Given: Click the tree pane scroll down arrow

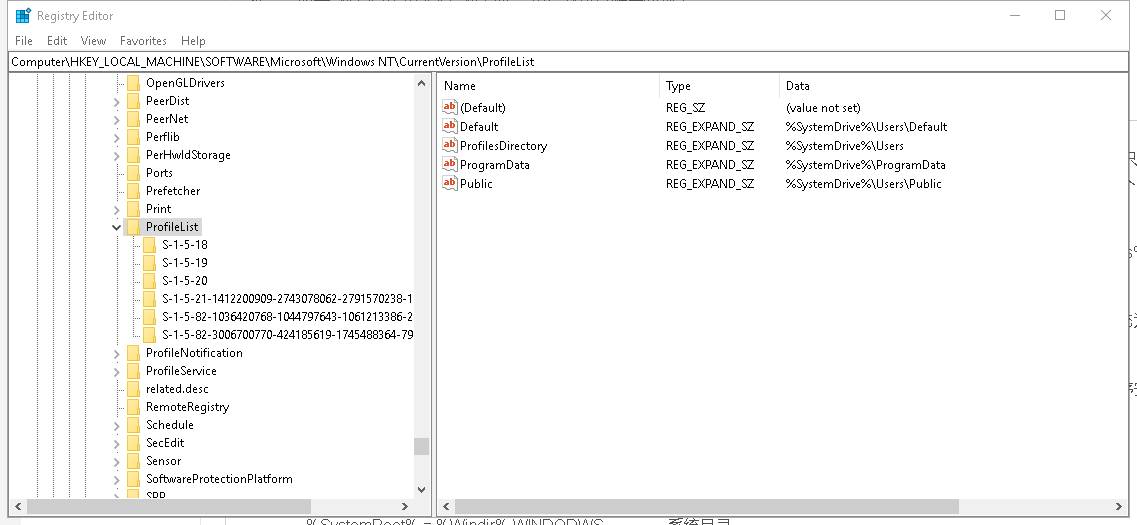Looking at the screenshot, I should (421, 490).
